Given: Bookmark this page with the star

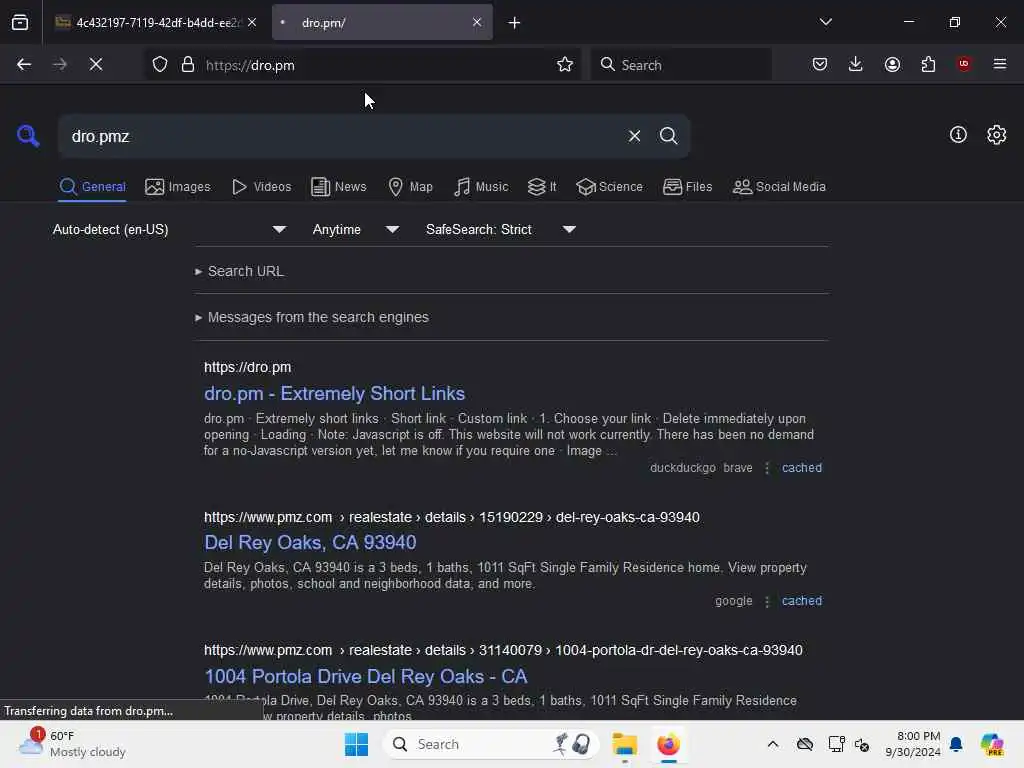Looking at the screenshot, I should pos(565,65).
